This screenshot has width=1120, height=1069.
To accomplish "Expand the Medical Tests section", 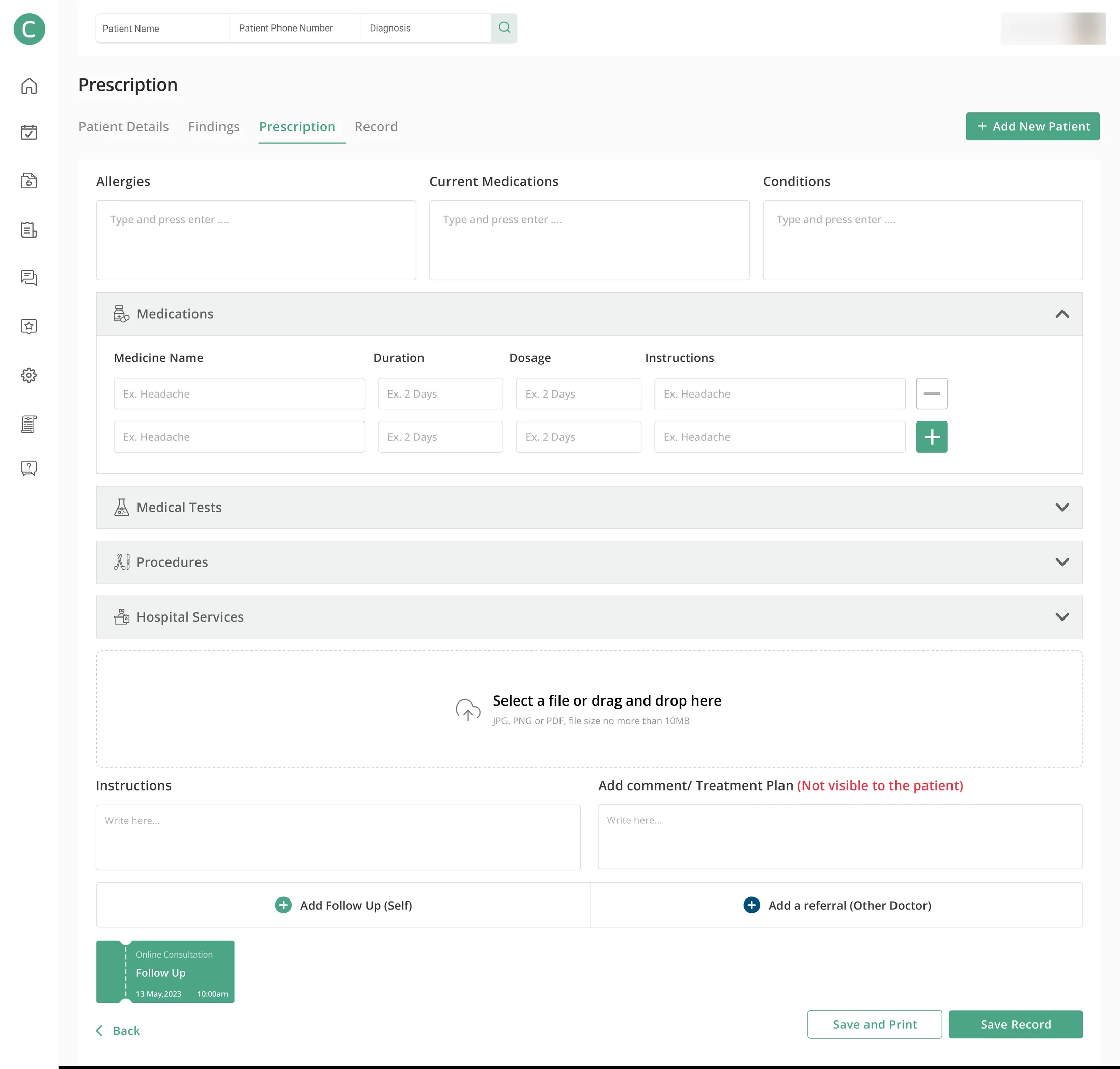I will pos(1062,507).
